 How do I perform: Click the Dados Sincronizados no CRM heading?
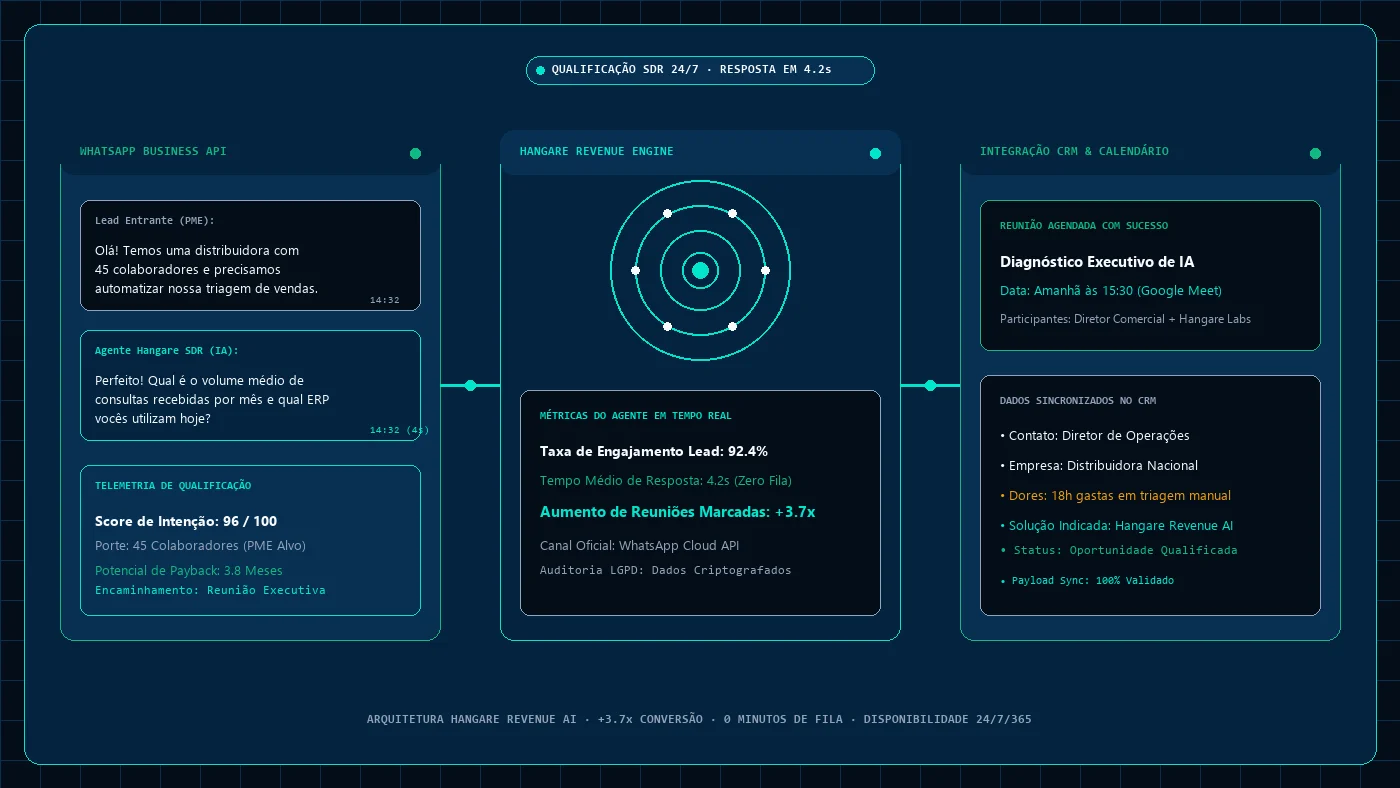click(1078, 401)
